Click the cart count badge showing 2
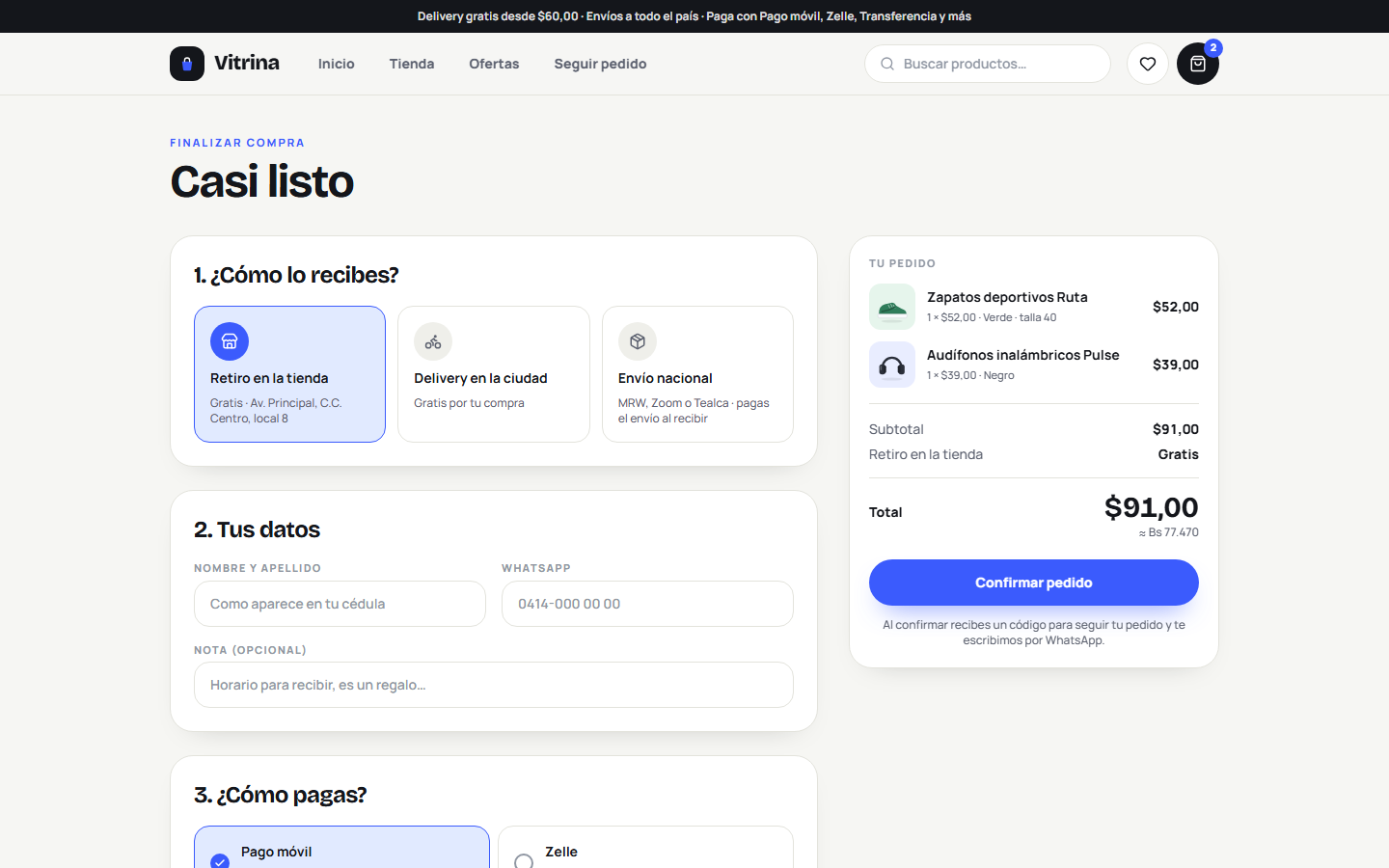 click(x=1213, y=47)
